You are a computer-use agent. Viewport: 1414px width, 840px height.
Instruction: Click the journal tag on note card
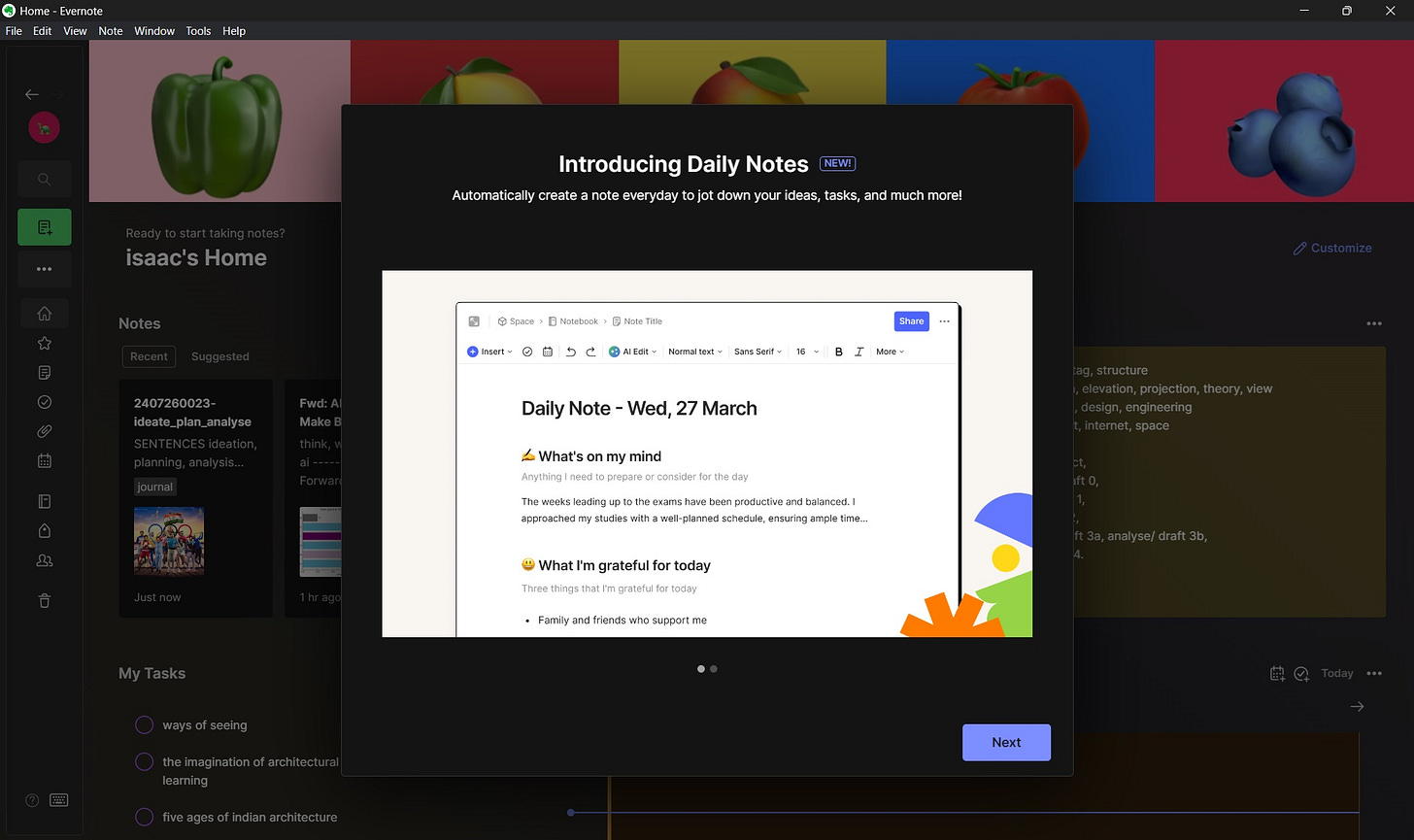point(155,487)
